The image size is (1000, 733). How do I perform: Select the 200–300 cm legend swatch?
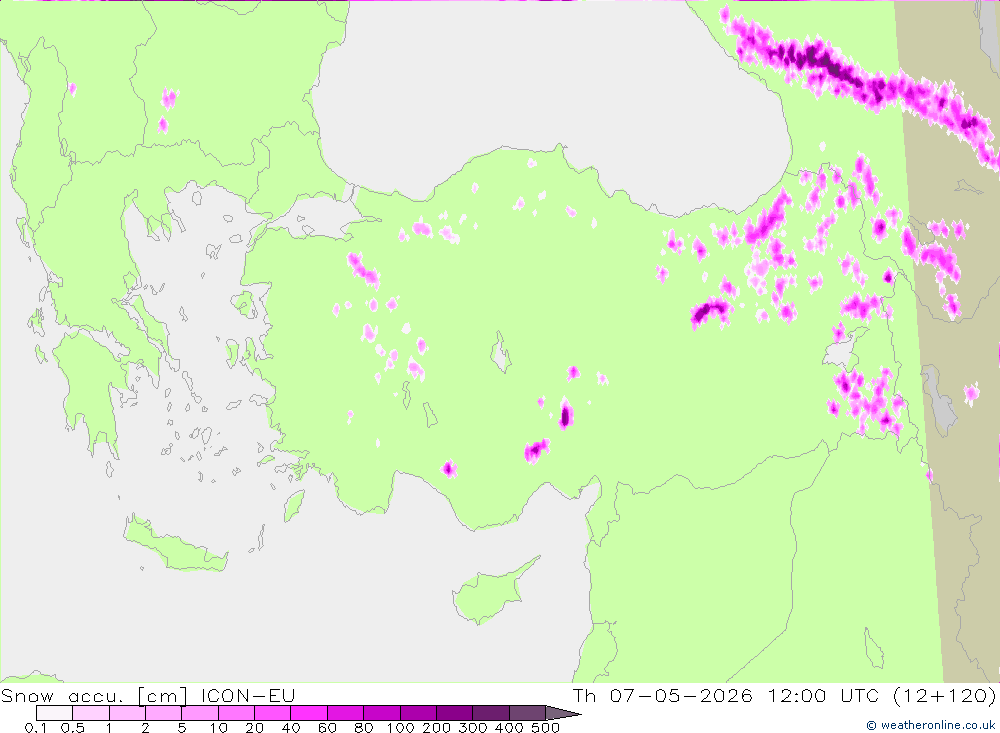454,713
